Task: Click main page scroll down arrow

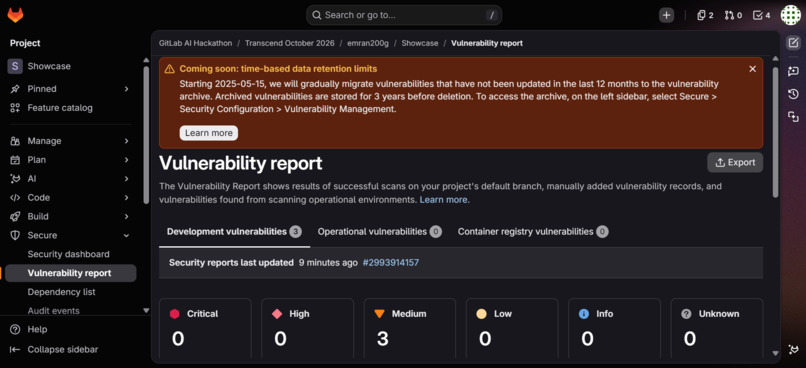Action: tap(776, 353)
